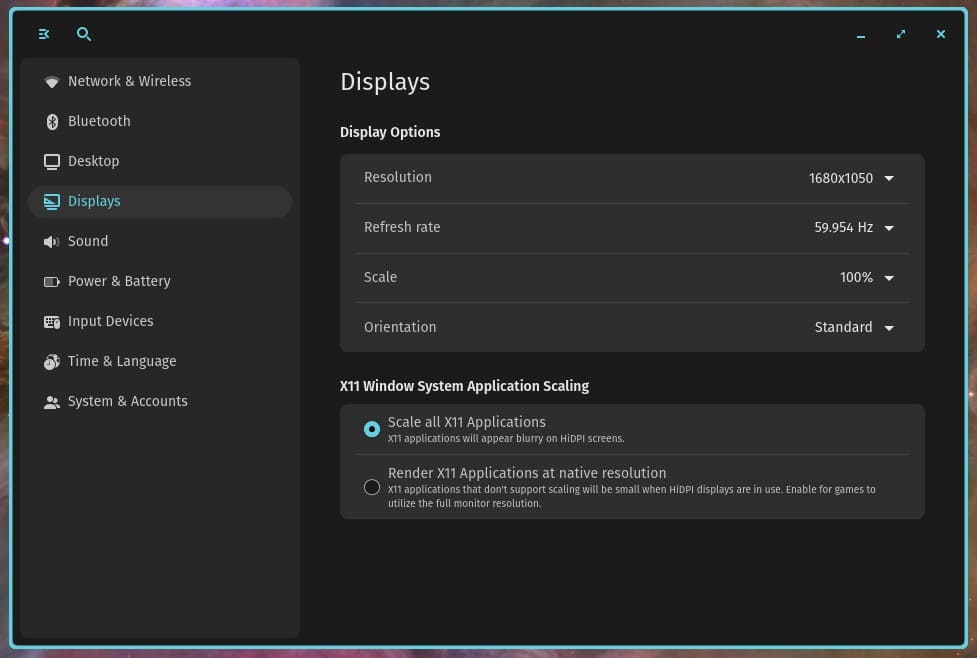Click the Network & Wireless wifi icon
Viewport: 977px width, 658px height.
[x=52, y=82]
